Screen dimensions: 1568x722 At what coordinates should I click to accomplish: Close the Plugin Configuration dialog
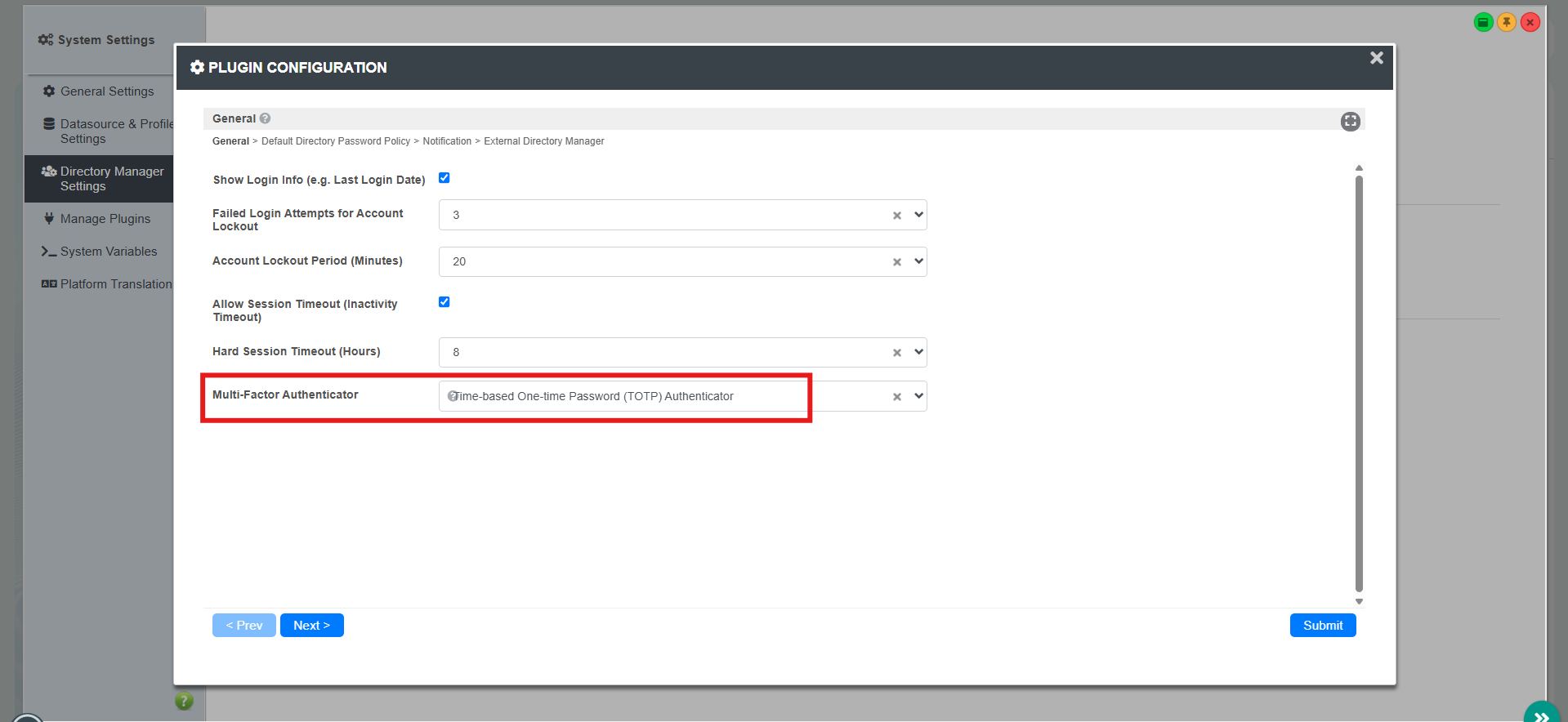(1377, 58)
